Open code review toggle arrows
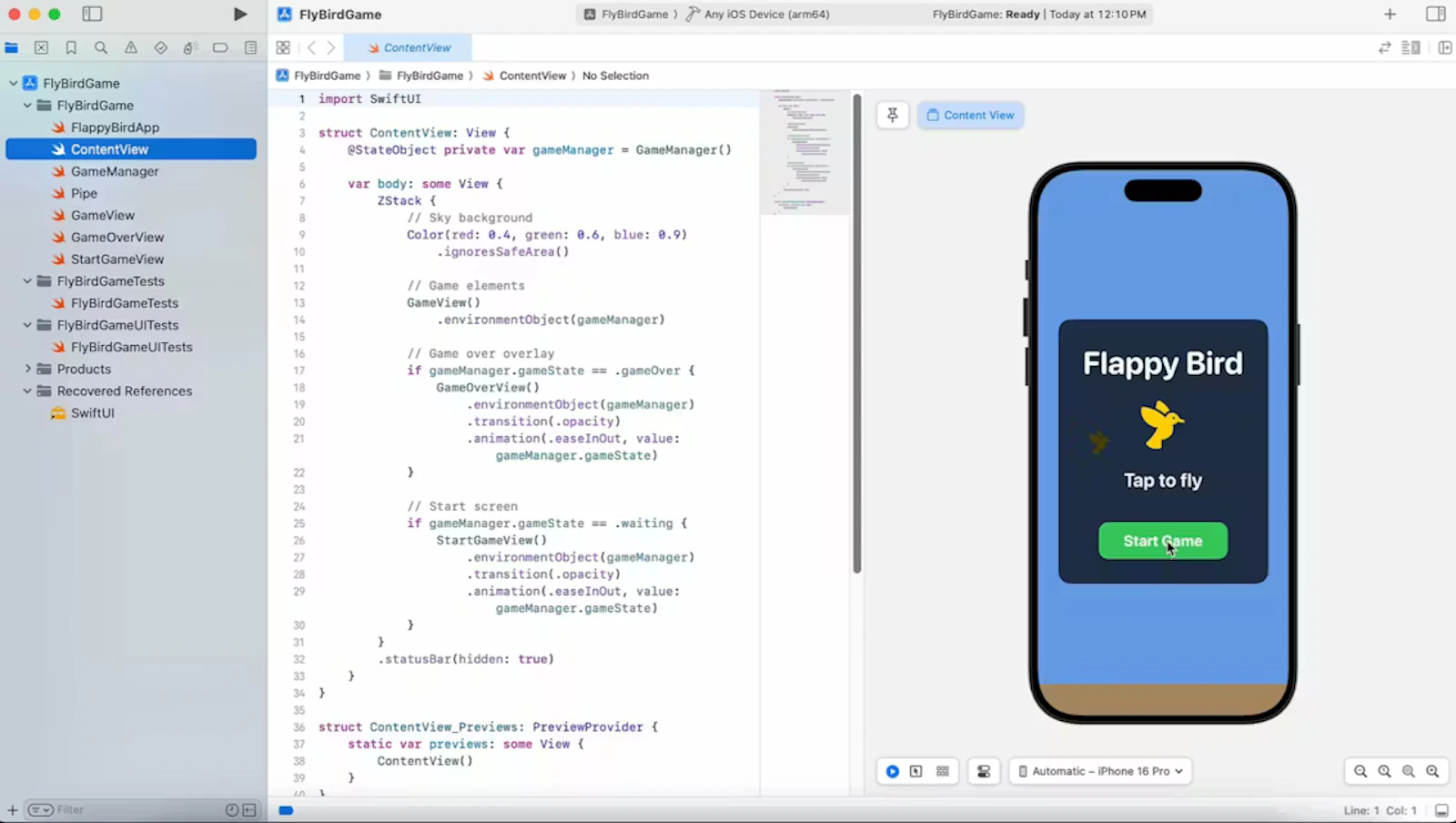 [x=1384, y=47]
